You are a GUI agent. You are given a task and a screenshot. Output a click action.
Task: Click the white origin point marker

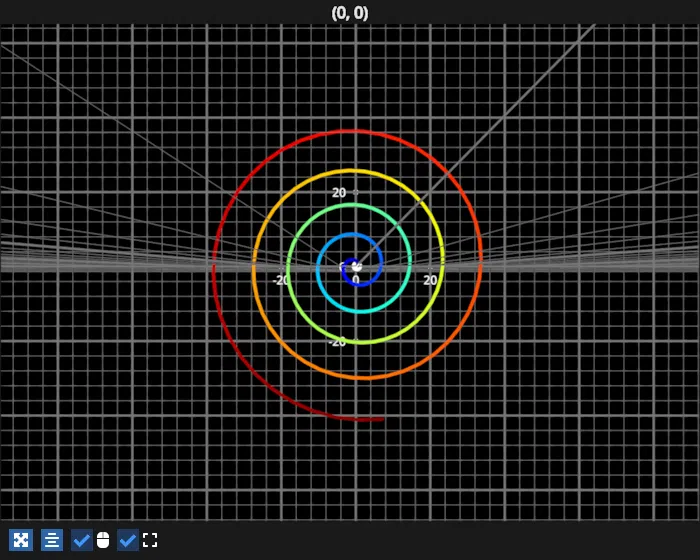356,267
